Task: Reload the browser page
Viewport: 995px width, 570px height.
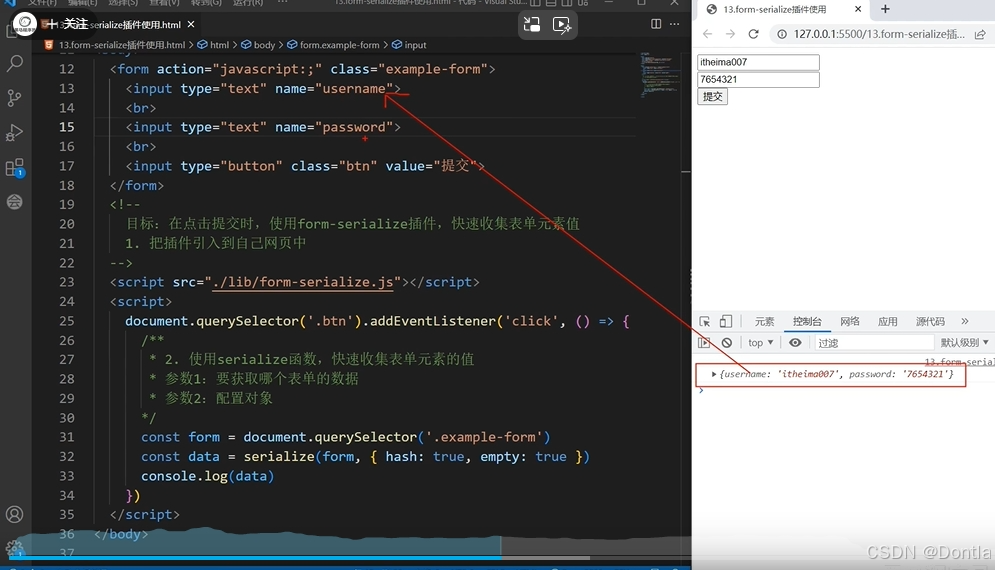Action: pyautogui.click(x=754, y=34)
